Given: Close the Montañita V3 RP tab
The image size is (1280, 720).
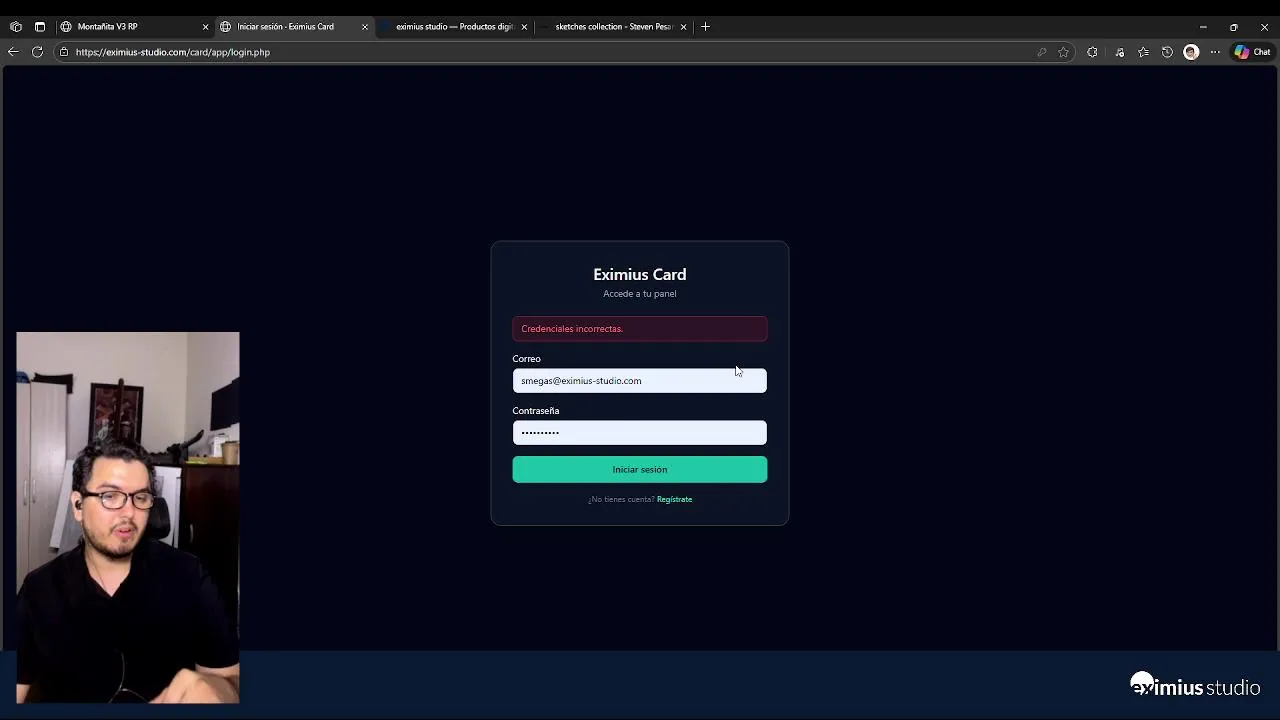Looking at the screenshot, I should point(205,27).
